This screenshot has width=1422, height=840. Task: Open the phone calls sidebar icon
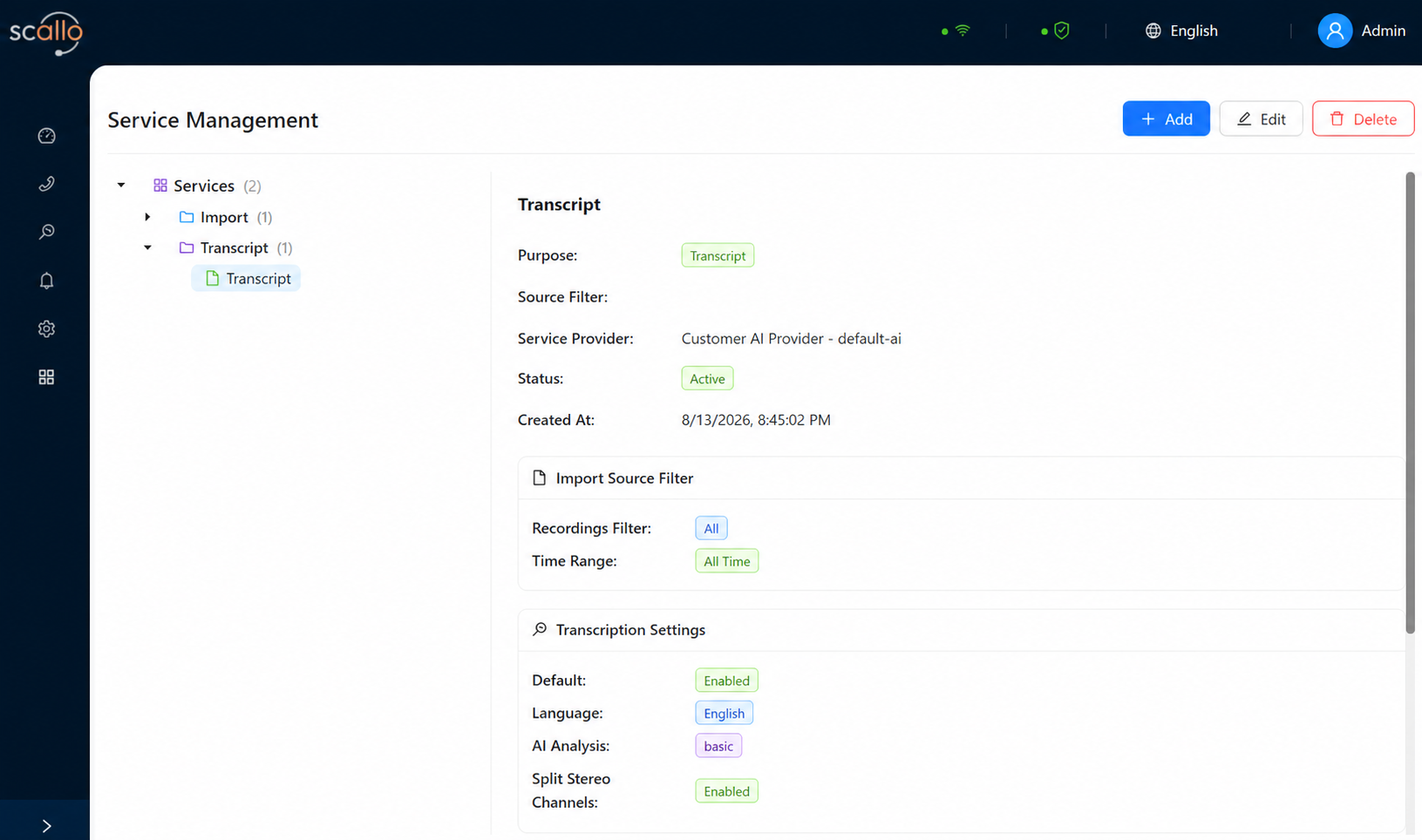coord(46,184)
